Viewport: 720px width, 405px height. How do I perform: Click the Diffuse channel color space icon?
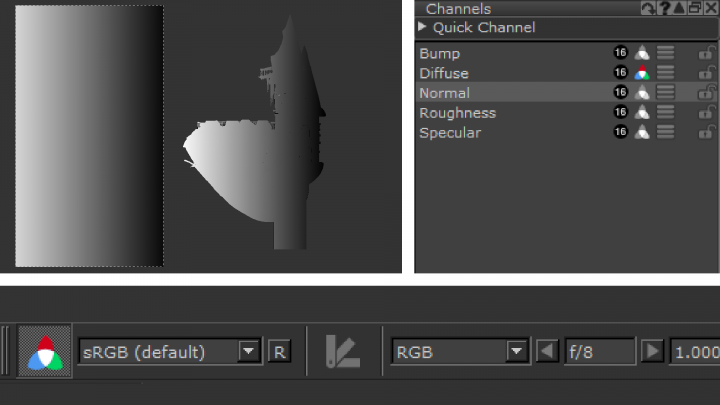[642, 73]
